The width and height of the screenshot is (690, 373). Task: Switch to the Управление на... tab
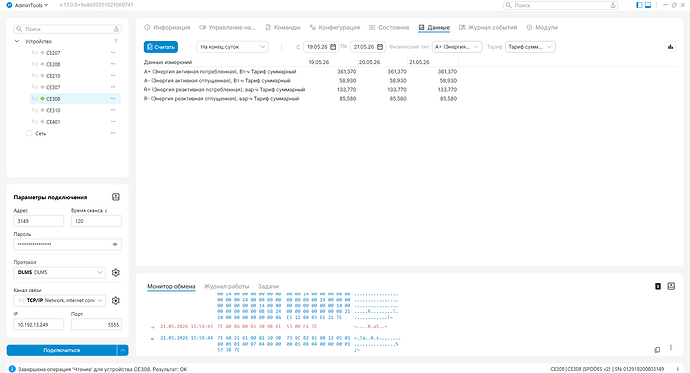coord(227,27)
